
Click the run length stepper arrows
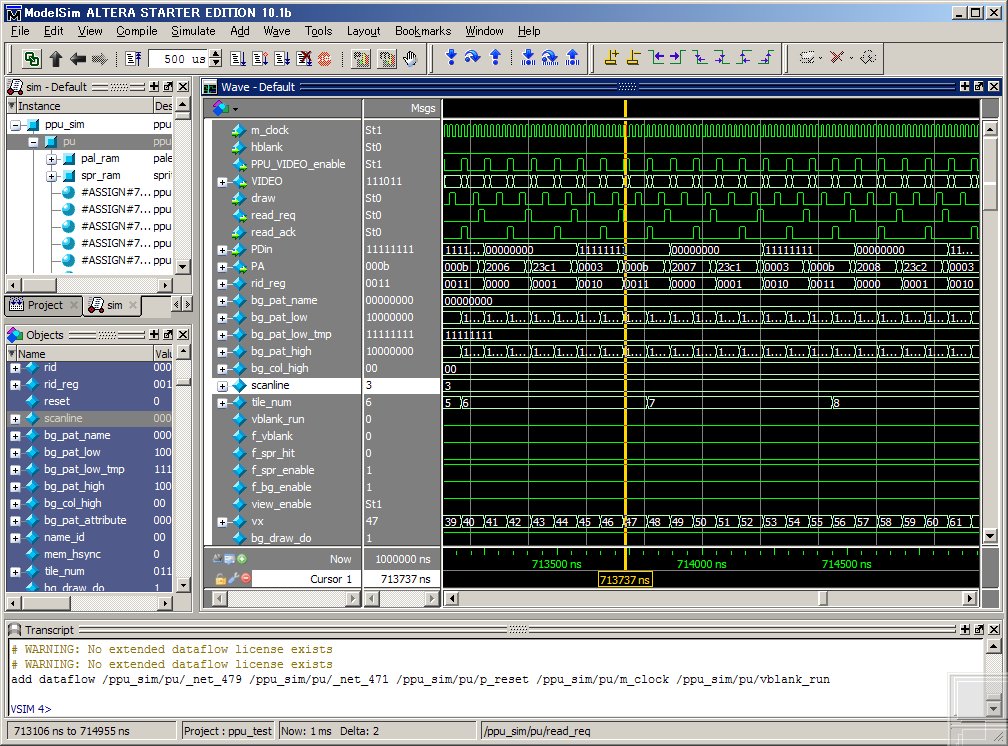coord(216,59)
